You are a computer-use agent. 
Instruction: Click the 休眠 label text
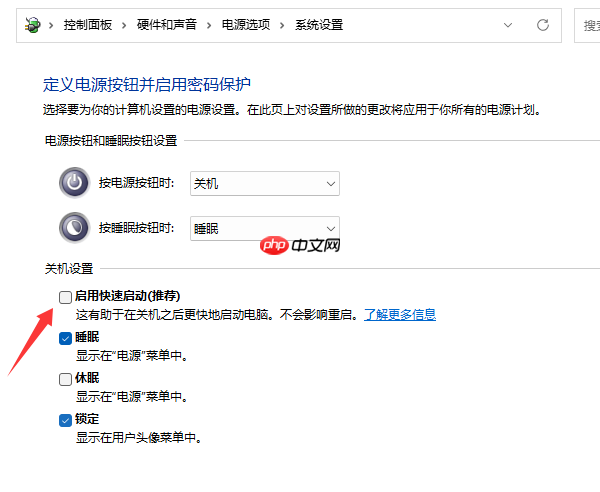87,378
